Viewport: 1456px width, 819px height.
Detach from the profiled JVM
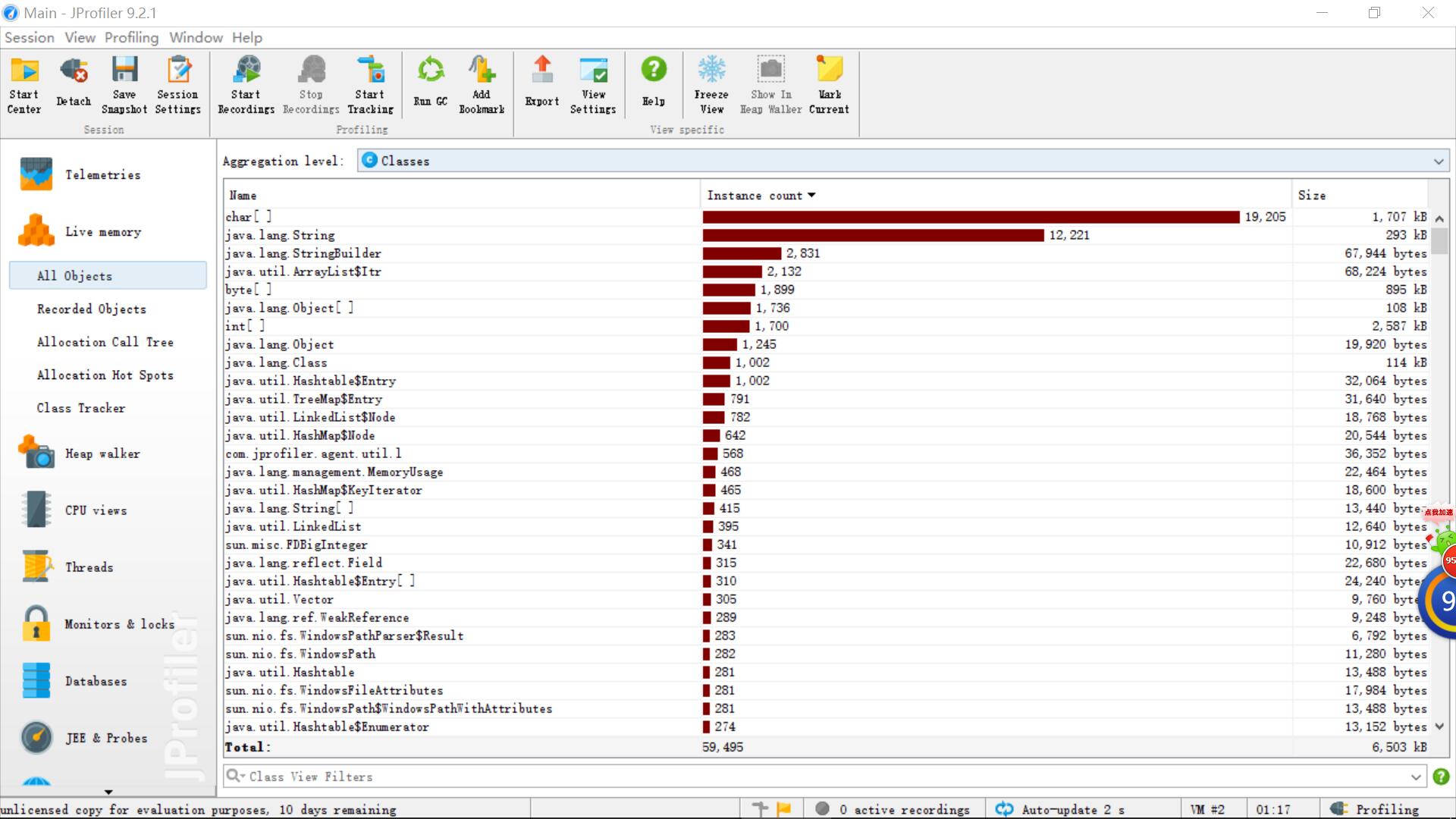[74, 86]
